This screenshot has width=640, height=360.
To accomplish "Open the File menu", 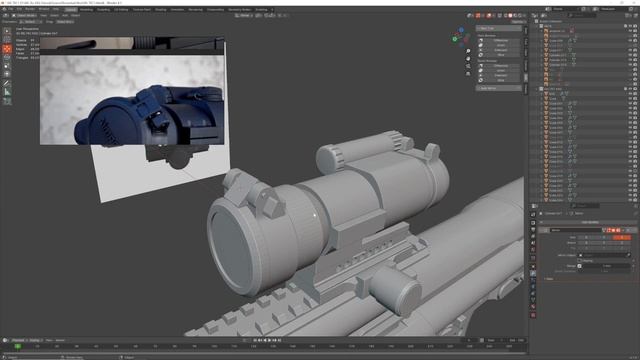I will pos(11,9).
